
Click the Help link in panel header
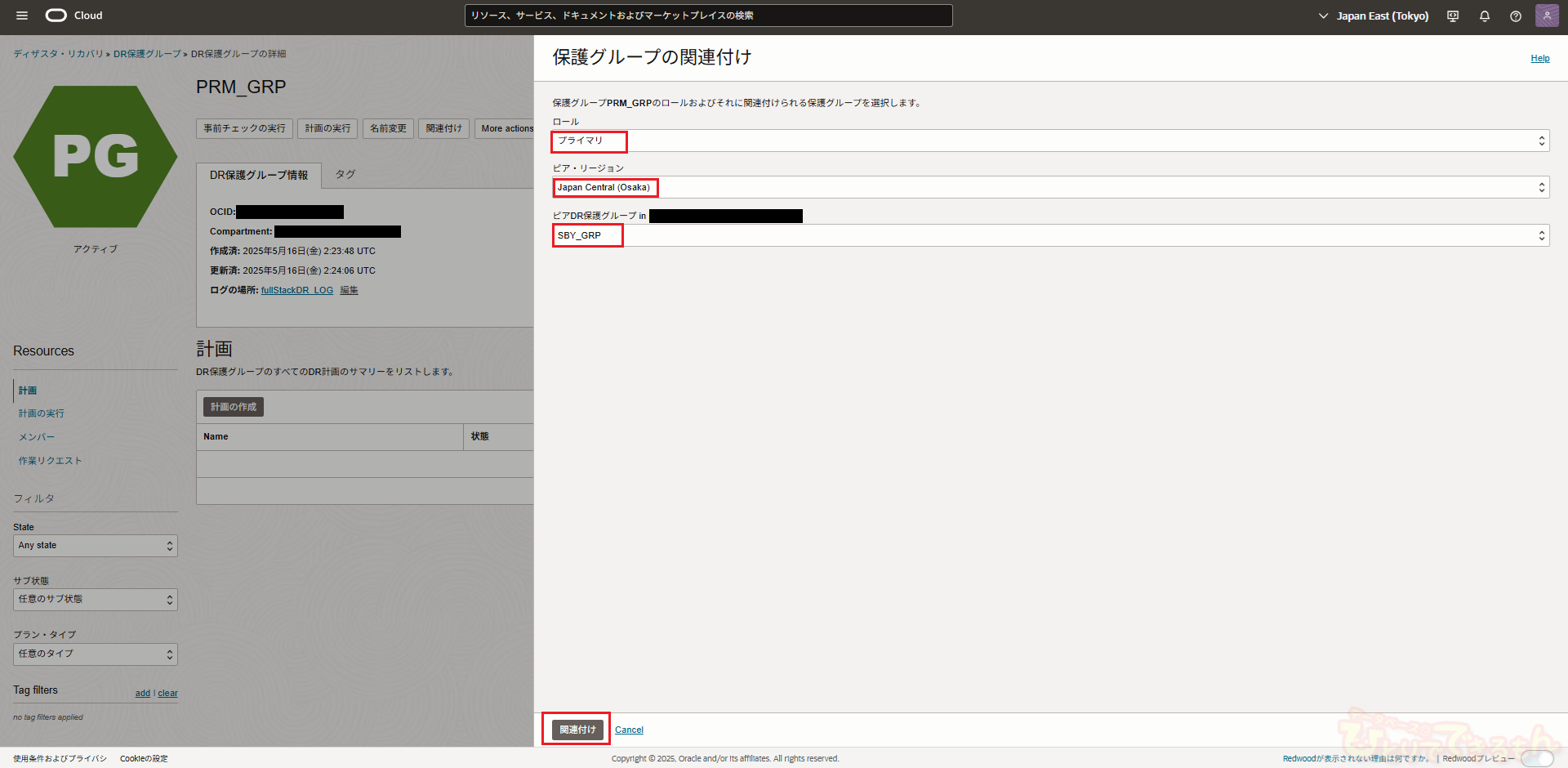click(x=1539, y=59)
